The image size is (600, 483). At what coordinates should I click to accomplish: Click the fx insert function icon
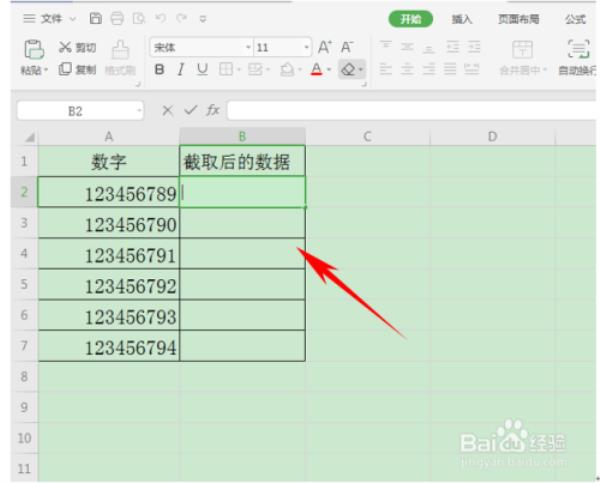pos(213,110)
